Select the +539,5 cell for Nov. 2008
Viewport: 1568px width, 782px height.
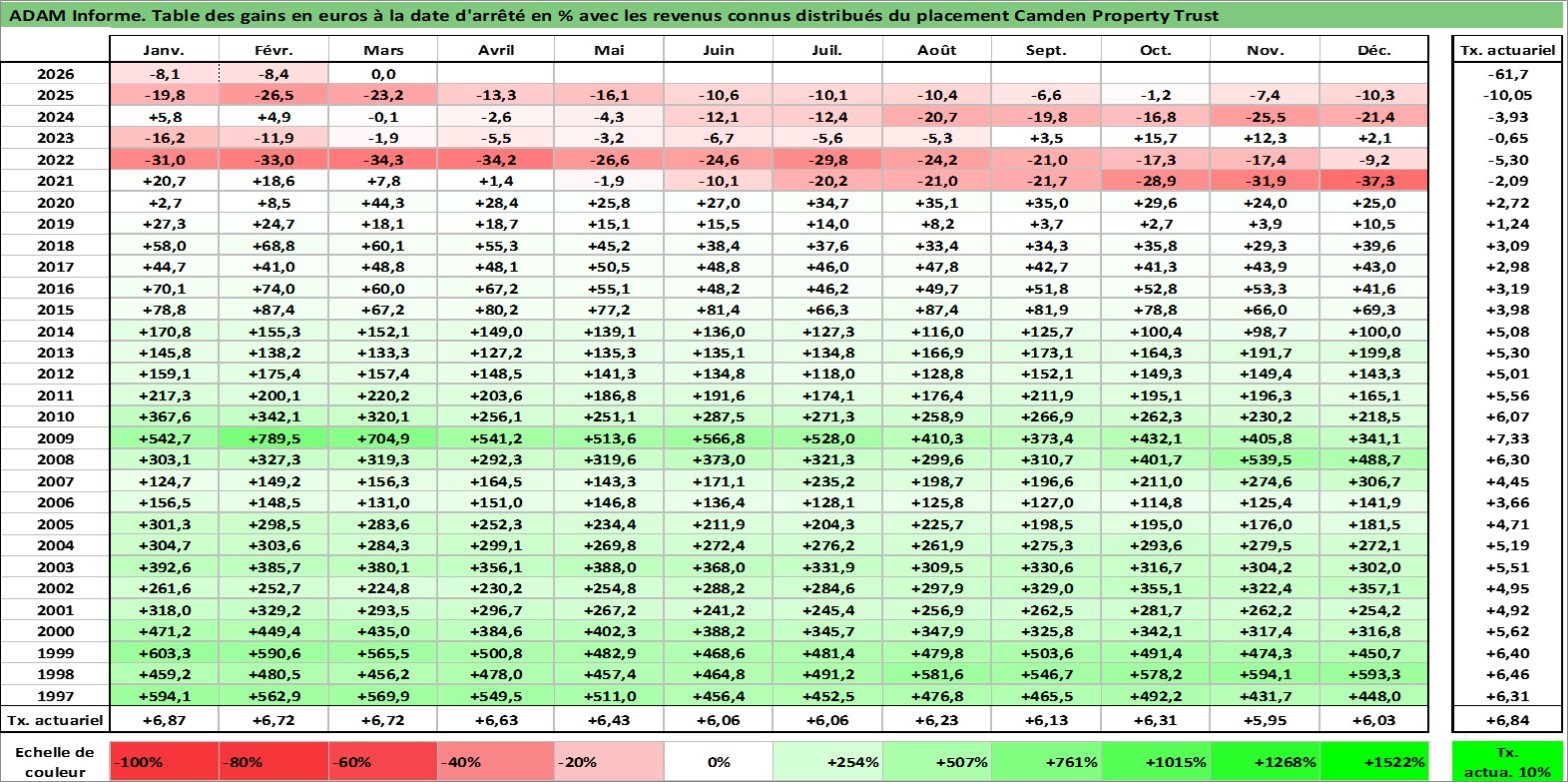[1265, 459]
